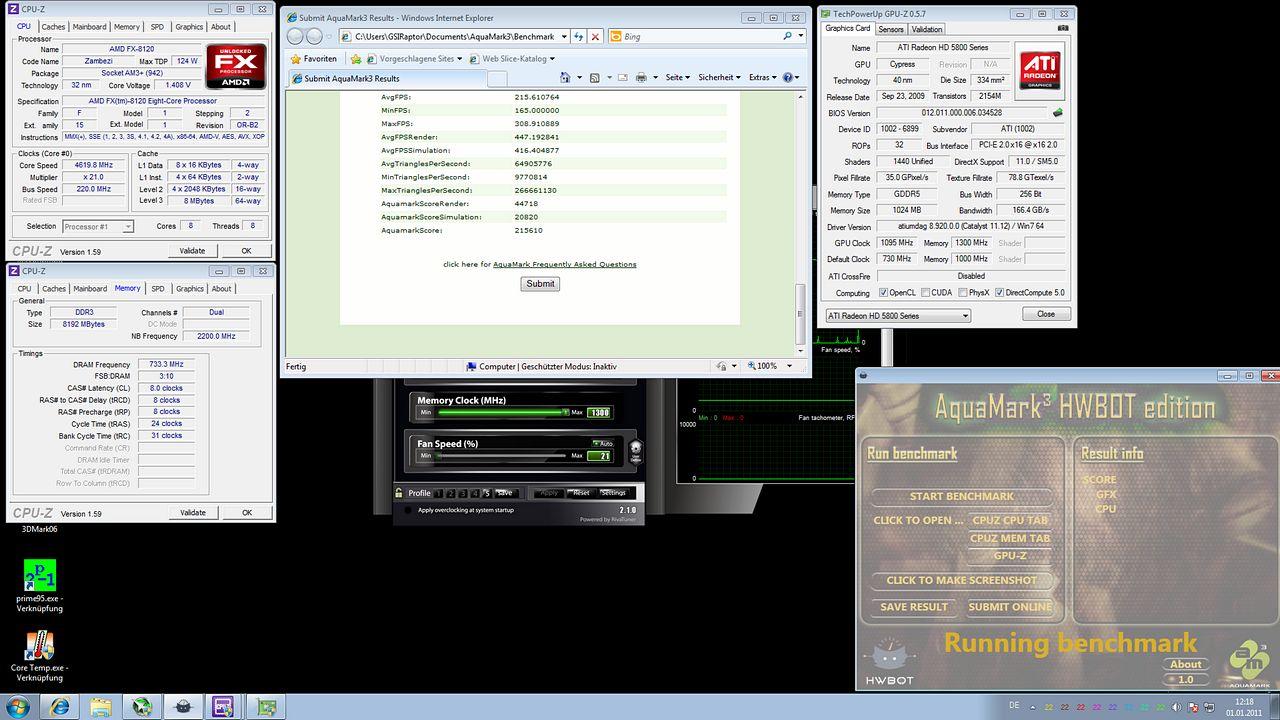Screen dimensions: 1280x720
Task: Click the profile lock icon in Afterburner
Action: tap(399, 493)
